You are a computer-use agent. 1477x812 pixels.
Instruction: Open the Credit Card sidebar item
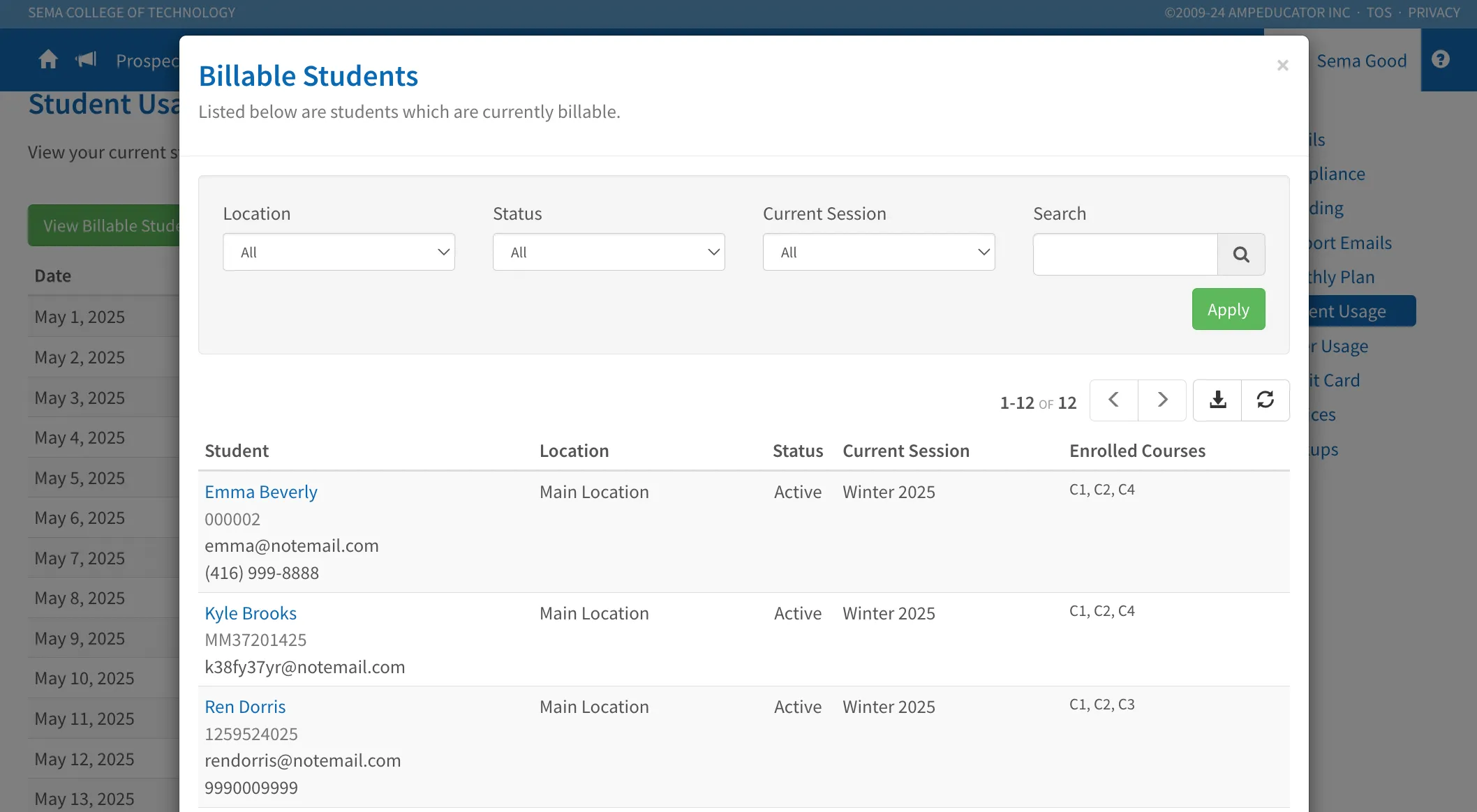click(1335, 380)
